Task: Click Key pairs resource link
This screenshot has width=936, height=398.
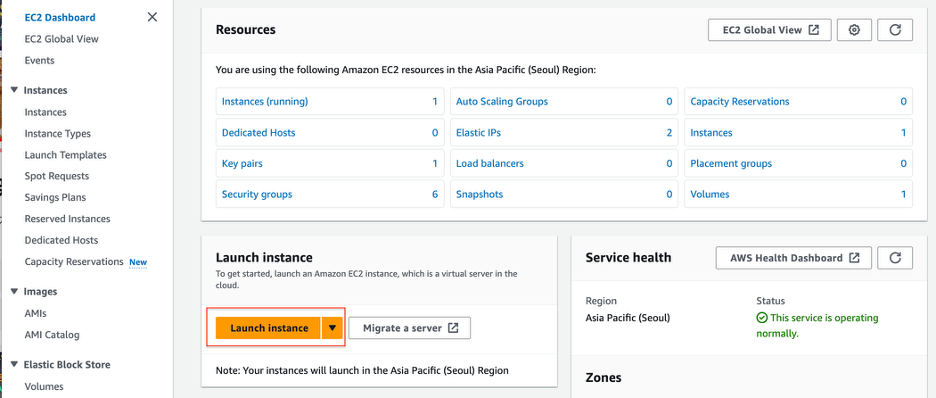Action: pyautogui.click(x=242, y=163)
